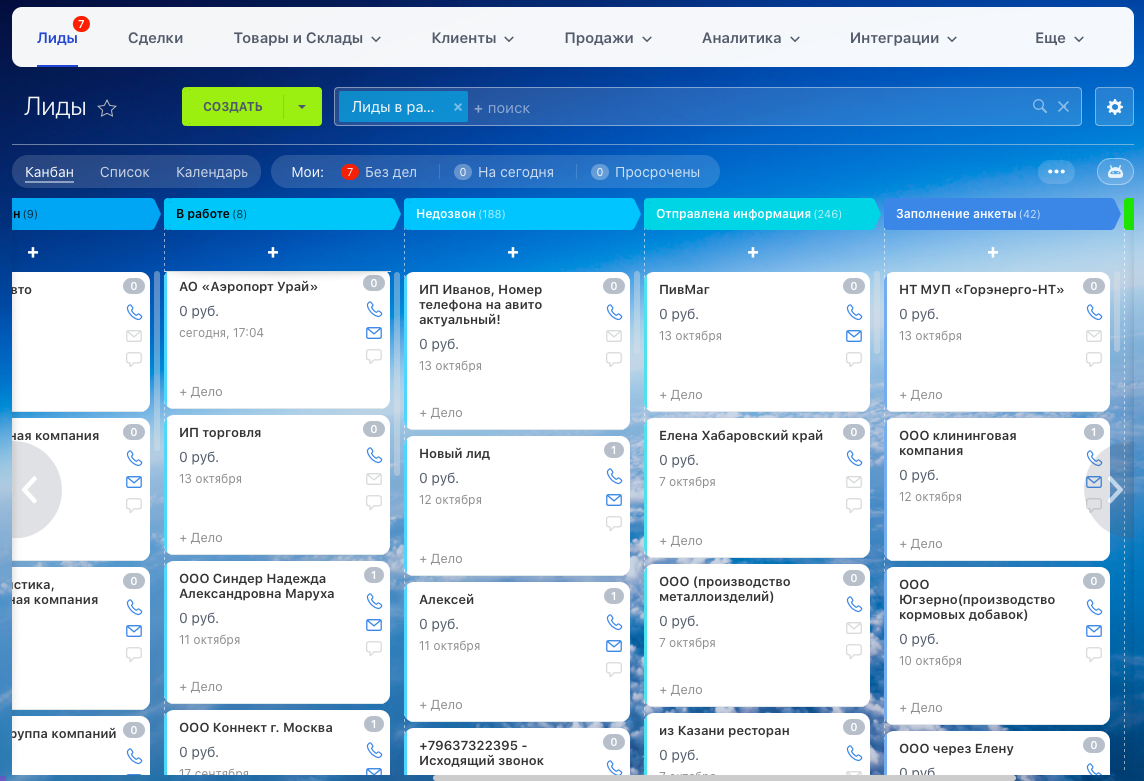Call Алексей lead via phone icon
Image resolution: width=1144 pixels, height=781 pixels.
coord(614,623)
